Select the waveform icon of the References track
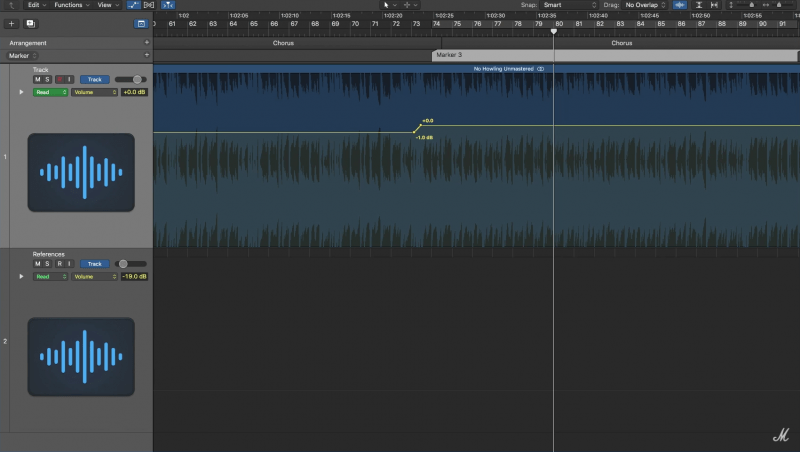This screenshot has height=452, width=800. (81, 357)
